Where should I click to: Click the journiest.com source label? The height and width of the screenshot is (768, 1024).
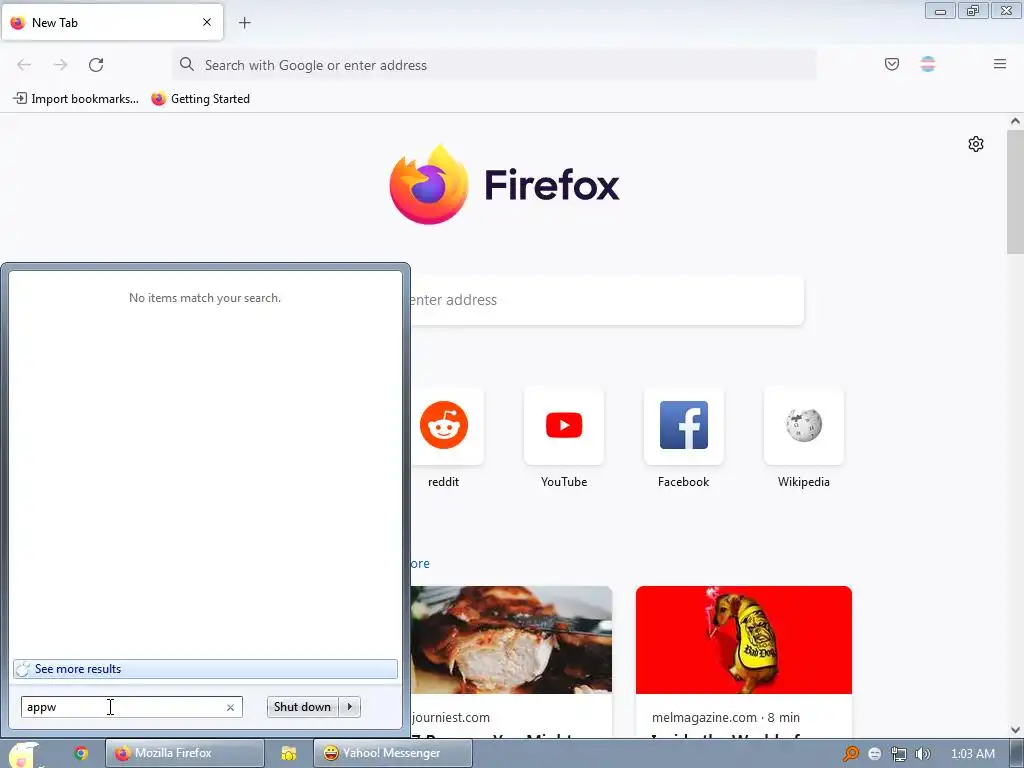(x=451, y=717)
